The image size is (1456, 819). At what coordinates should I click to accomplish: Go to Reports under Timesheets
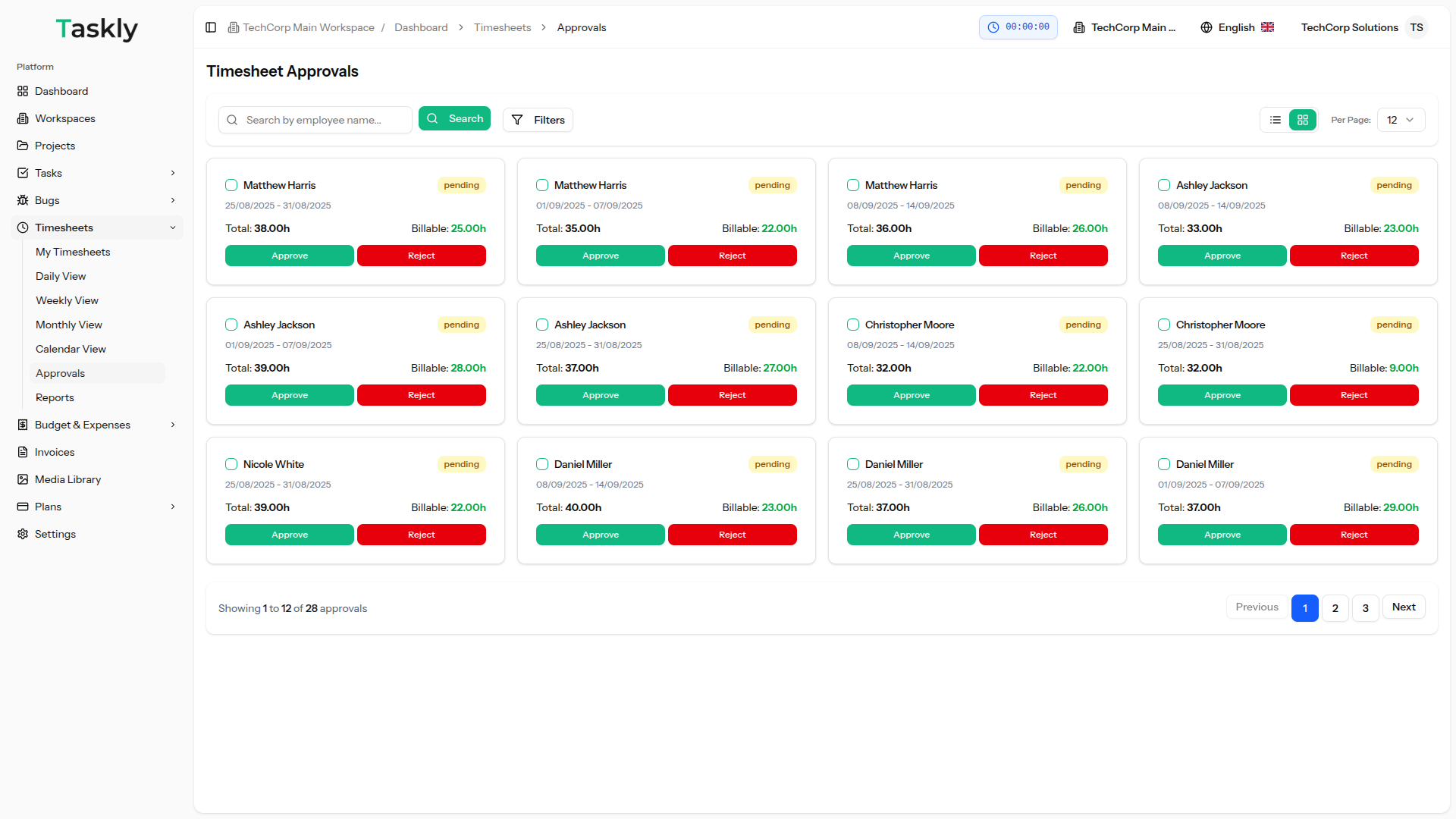(55, 397)
